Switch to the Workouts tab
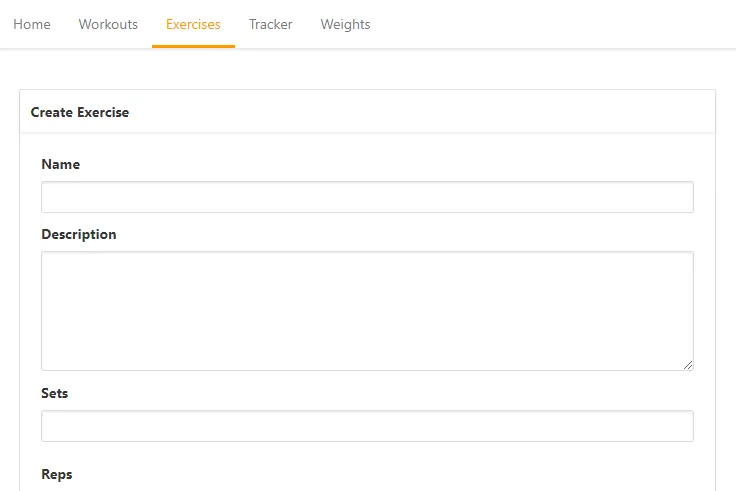The image size is (736, 491). pos(108,24)
